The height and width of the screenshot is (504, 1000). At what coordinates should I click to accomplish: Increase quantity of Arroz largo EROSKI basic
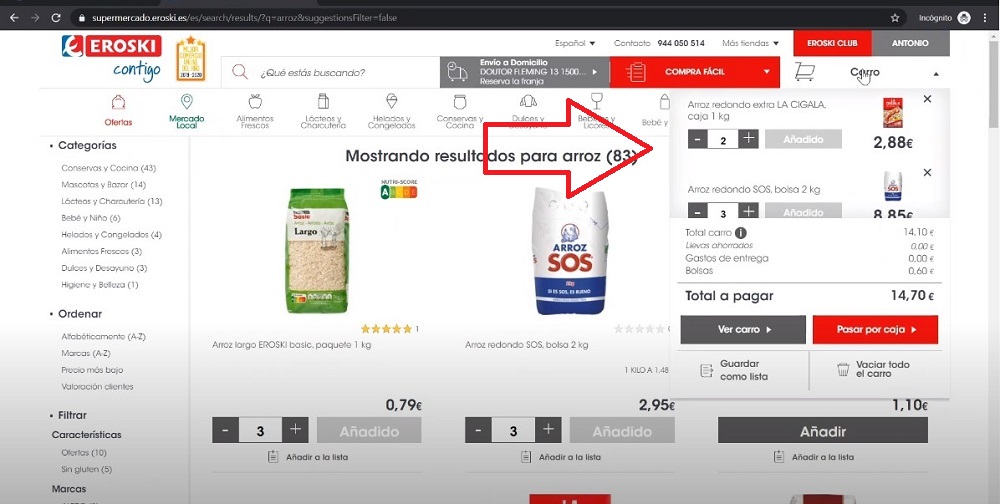click(x=295, y=431)
